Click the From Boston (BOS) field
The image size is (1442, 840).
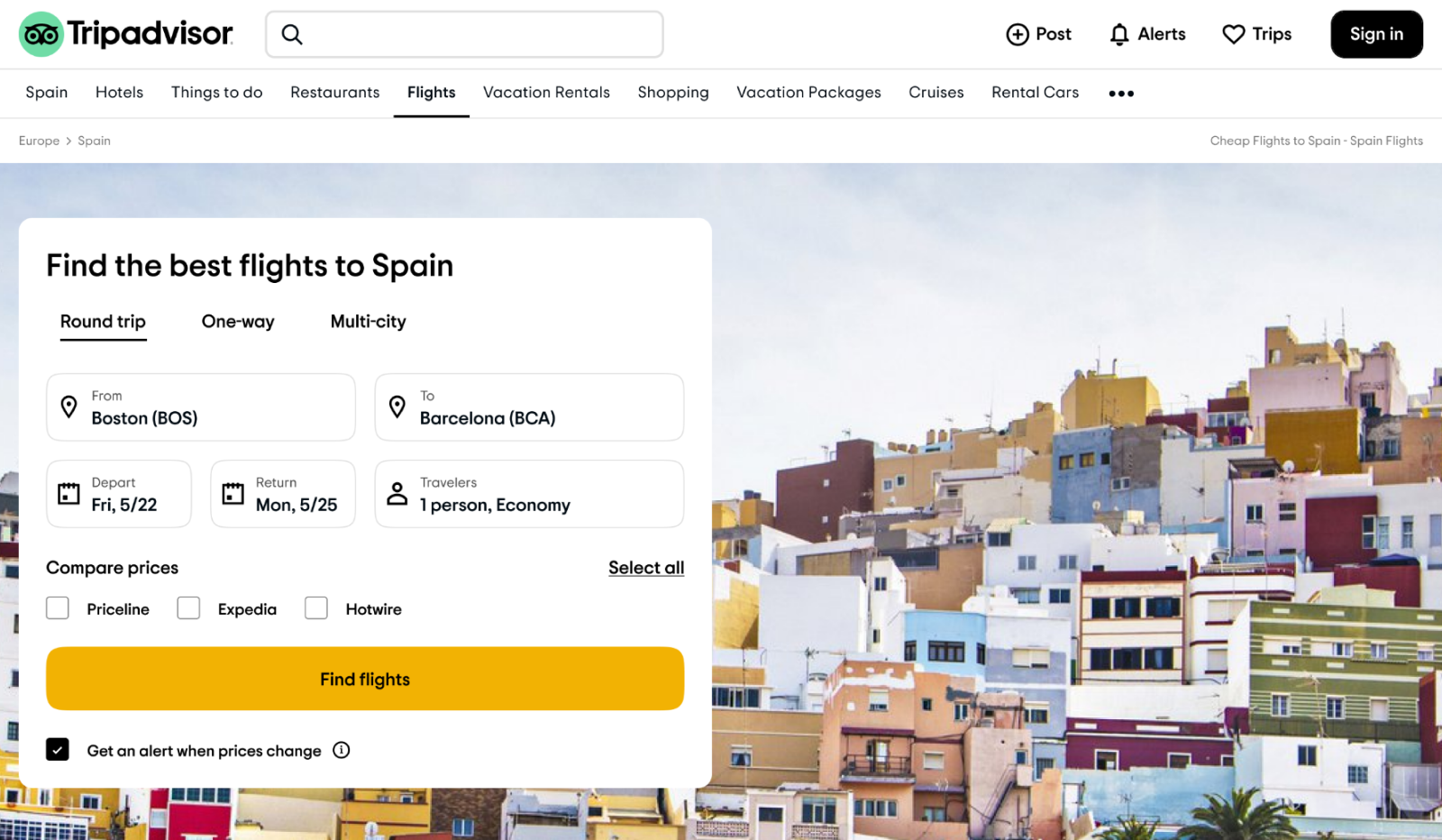tap(201, 407)
